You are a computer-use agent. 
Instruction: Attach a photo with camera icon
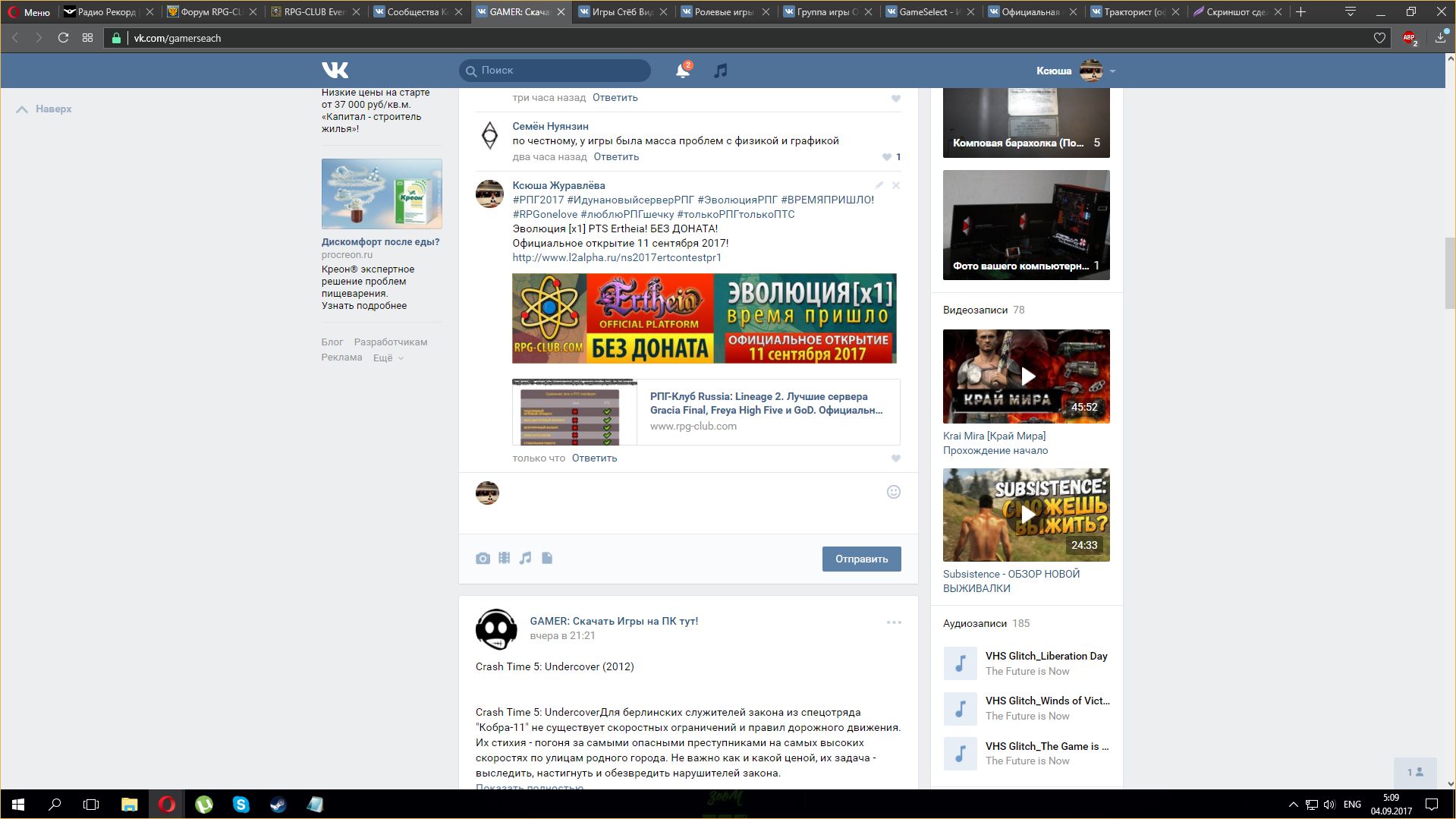[x=483, y=559]
